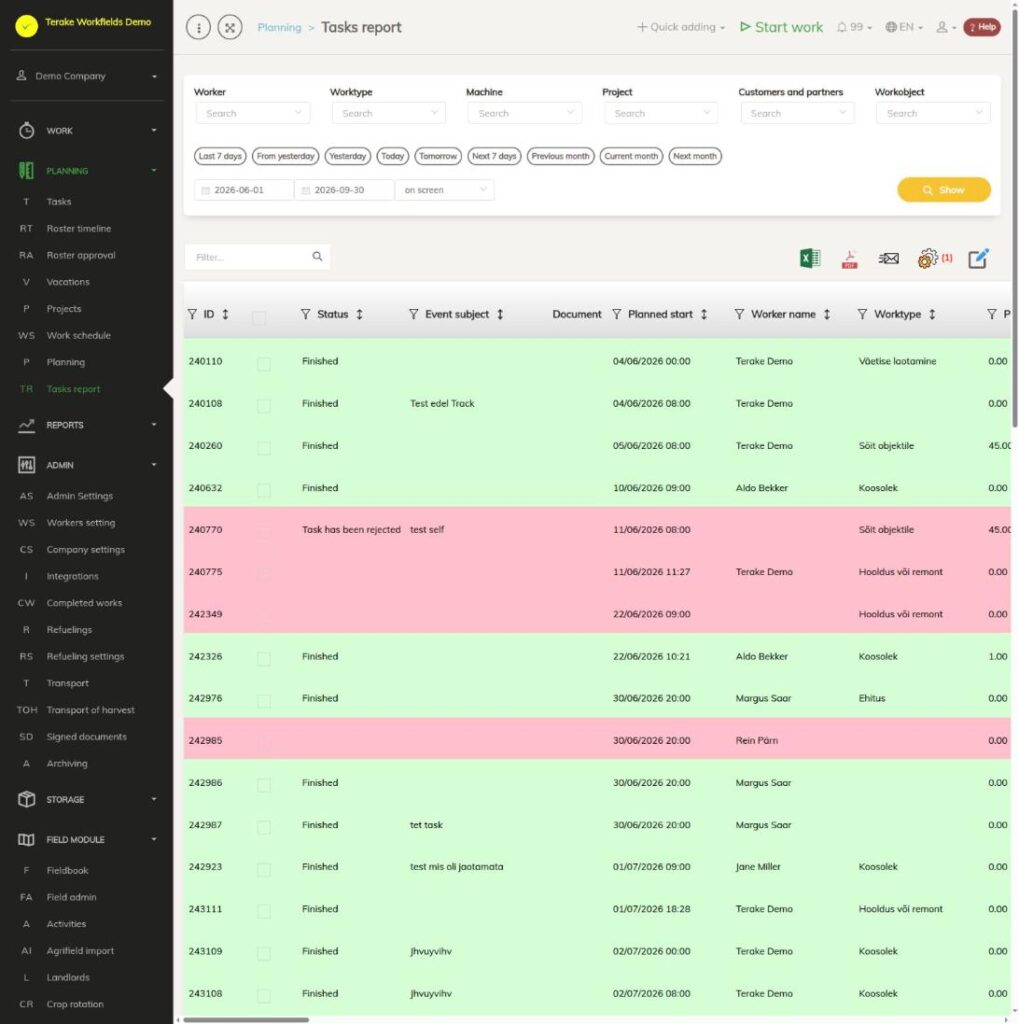Export the report to Excel
Image resolution: width=1019 pixels, height=1024 pixels.
pyautogui.click(x=810, y=259)
